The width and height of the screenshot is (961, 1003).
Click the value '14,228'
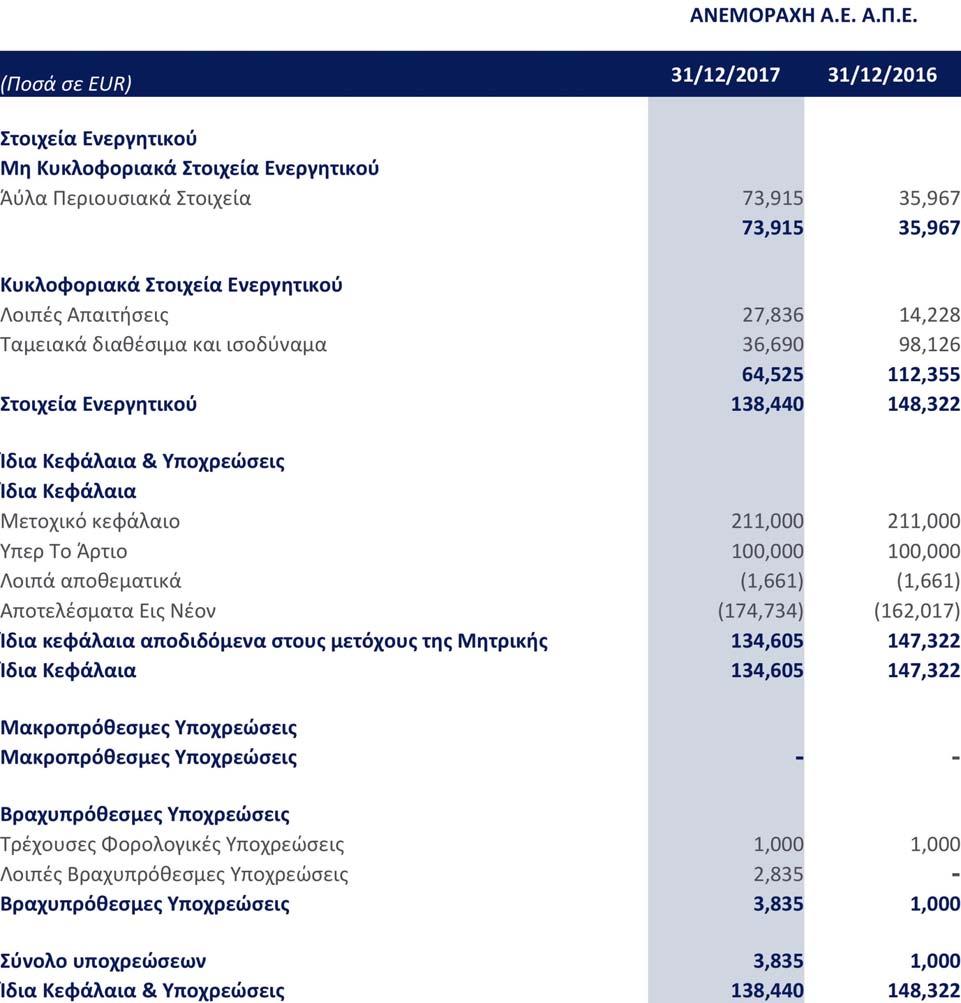click(x=929, y=315)
